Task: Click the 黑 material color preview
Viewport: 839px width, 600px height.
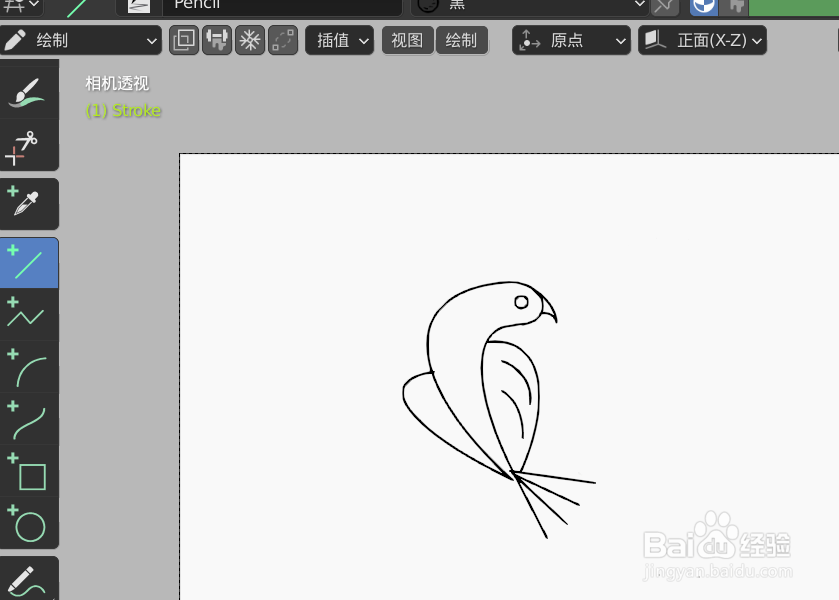Action: 429,5
